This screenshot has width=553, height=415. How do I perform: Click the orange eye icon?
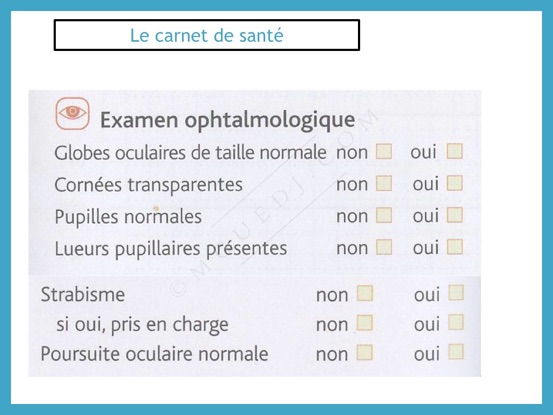tap(72, 114)
